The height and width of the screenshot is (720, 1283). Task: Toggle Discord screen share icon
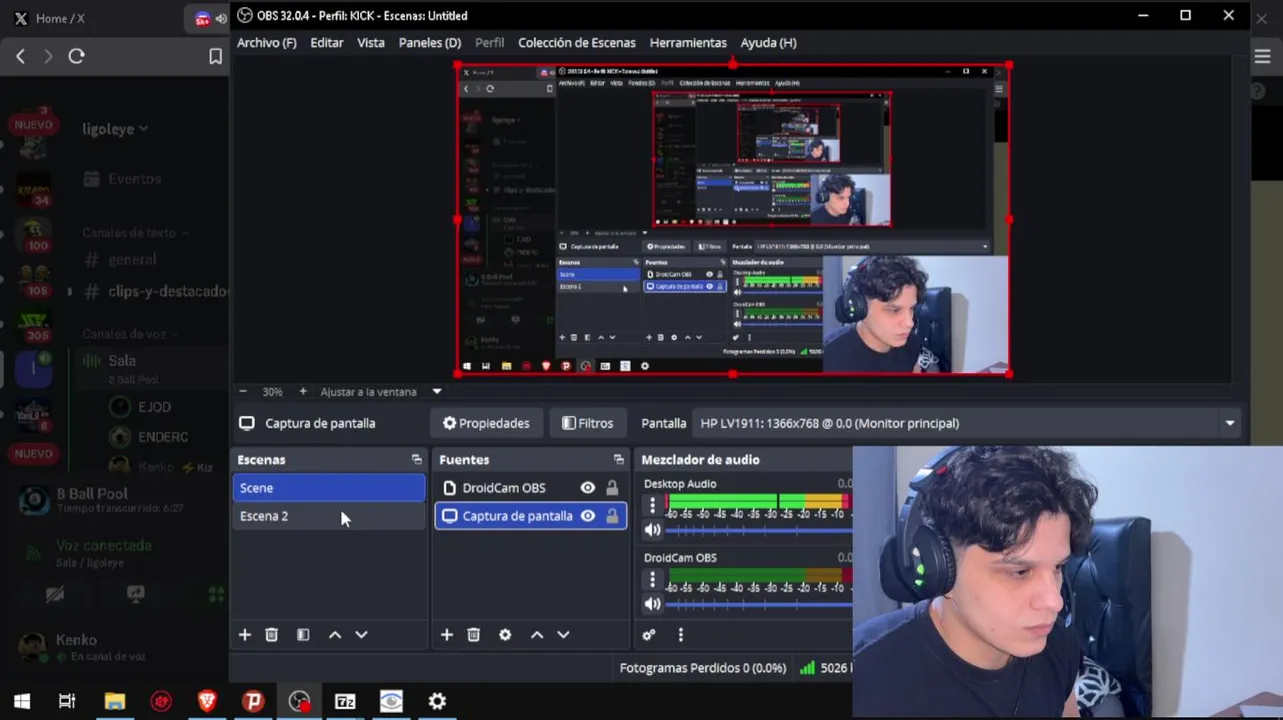pyautogui.click(x=136, y=594)
